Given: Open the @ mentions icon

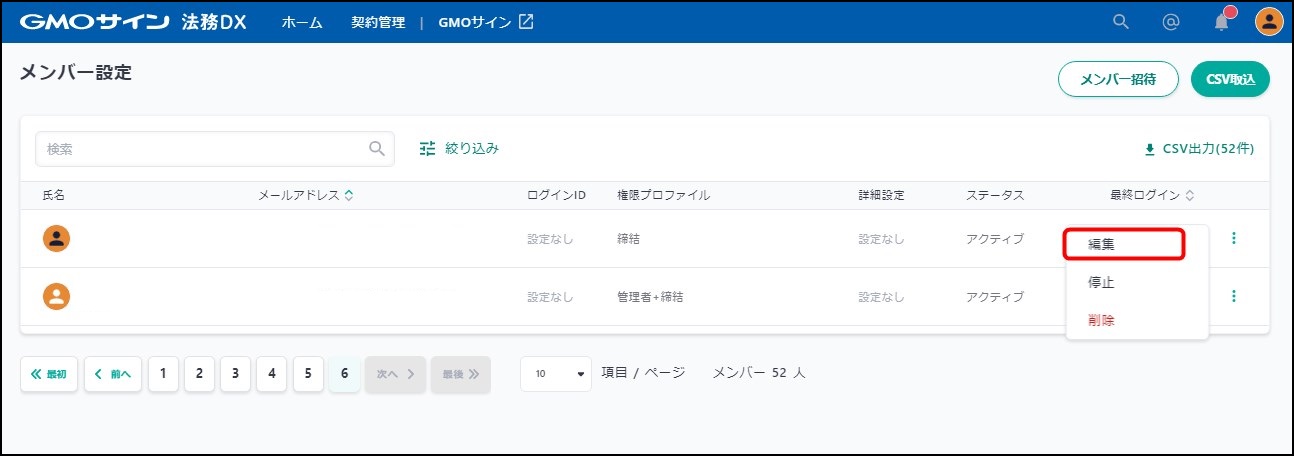Looking at the screenshot, I should pyautogui.click(x=1171, y=22).
